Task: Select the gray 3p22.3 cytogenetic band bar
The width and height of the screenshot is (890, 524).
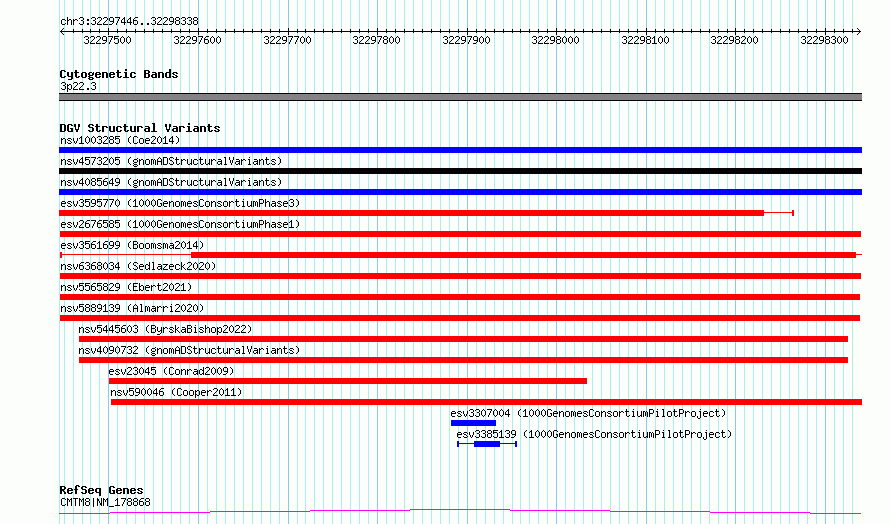Action: click(x=460, y=97)
